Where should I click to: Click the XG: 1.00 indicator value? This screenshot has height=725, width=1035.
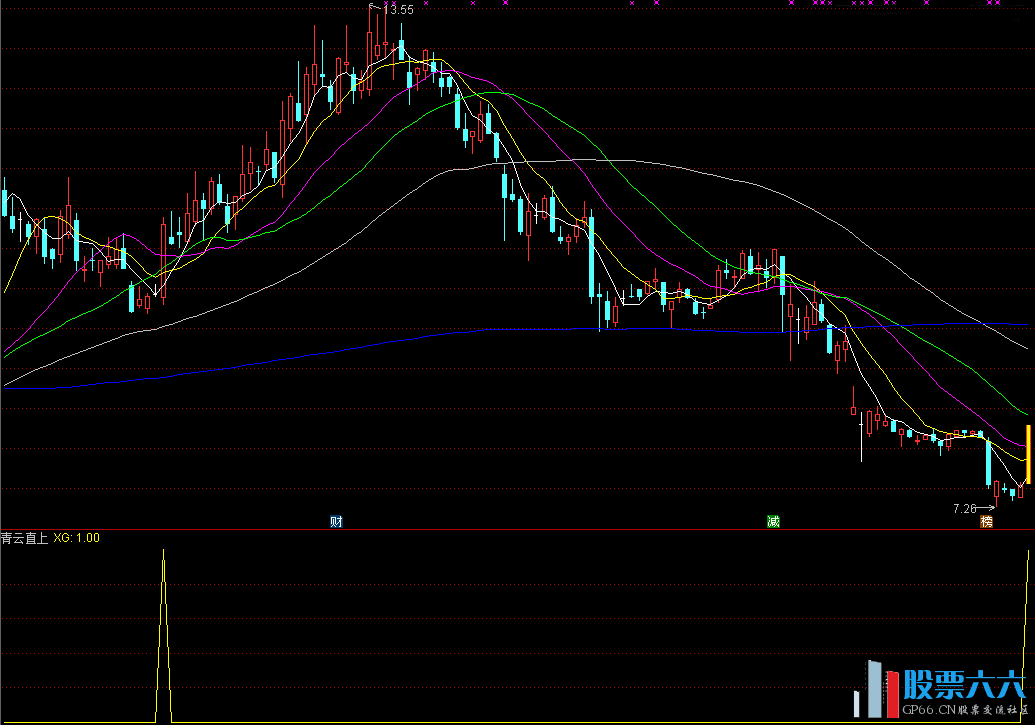[76, 538]
